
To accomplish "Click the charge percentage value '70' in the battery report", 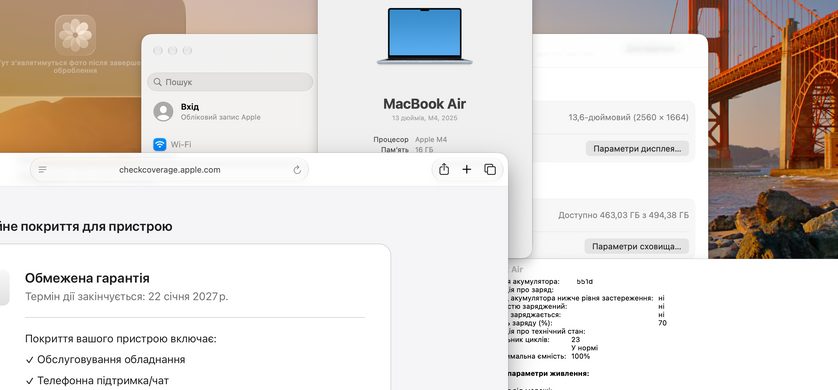I will pos(663,323).
